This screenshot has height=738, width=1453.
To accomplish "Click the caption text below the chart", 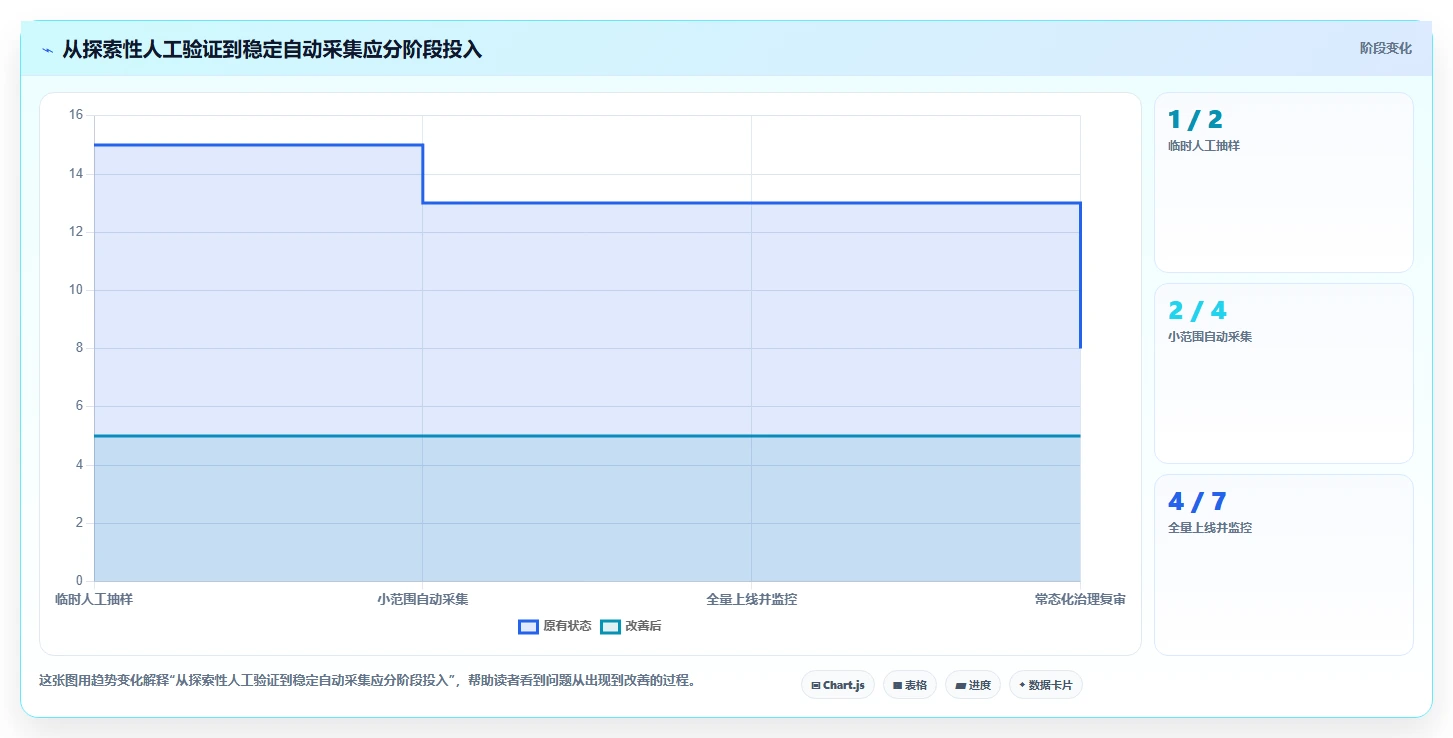I will 367,680.
